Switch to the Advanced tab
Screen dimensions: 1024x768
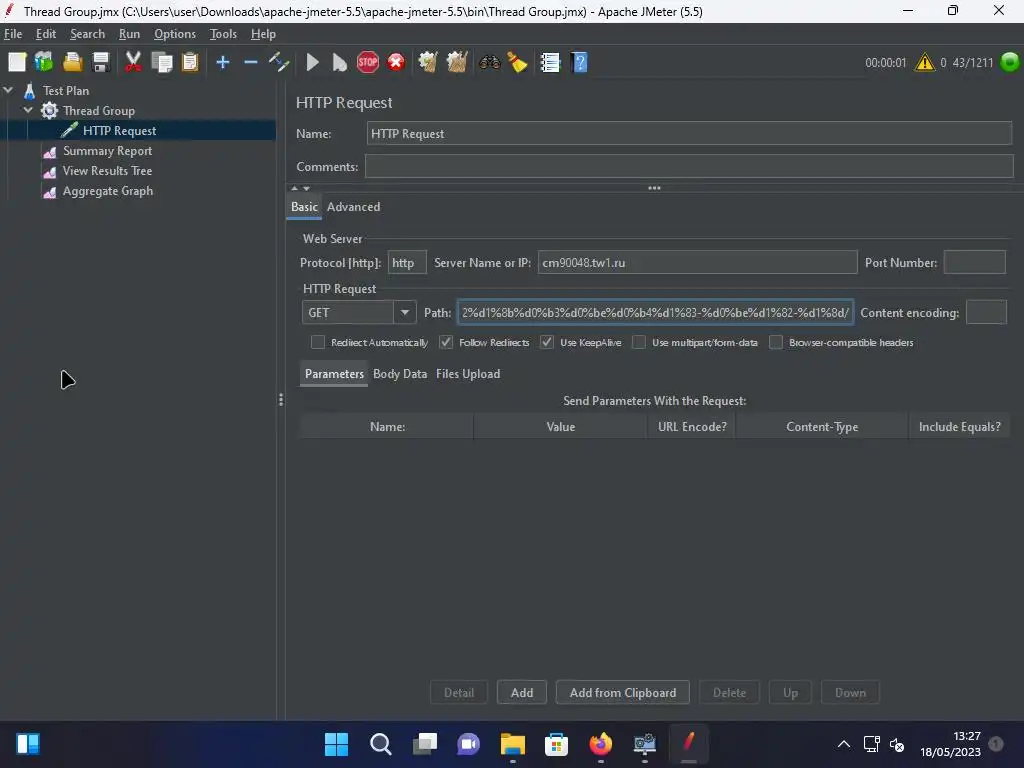click(x=353, y=207)
